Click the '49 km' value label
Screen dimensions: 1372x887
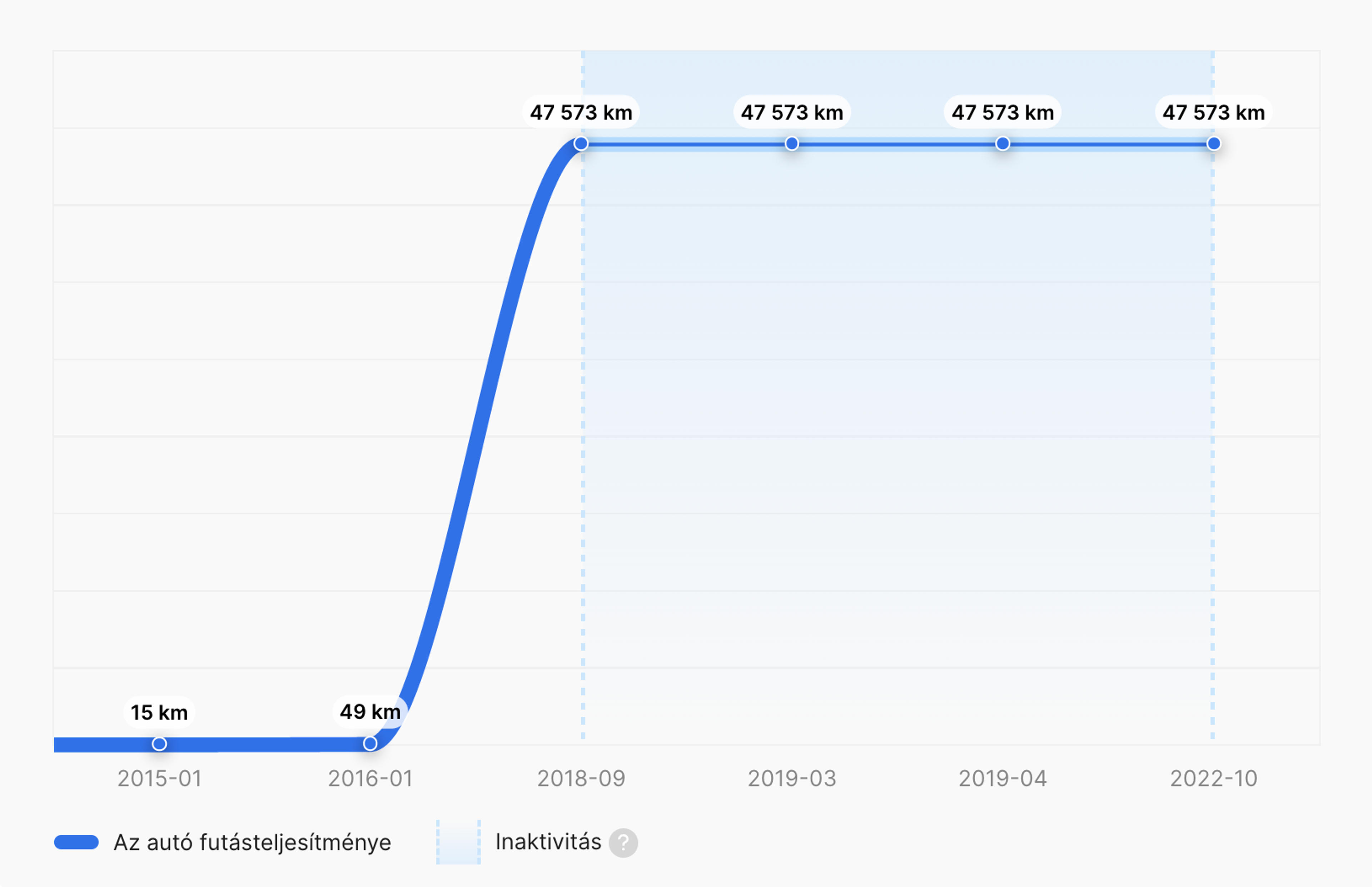pyautogui.click(x=371, y=712)
